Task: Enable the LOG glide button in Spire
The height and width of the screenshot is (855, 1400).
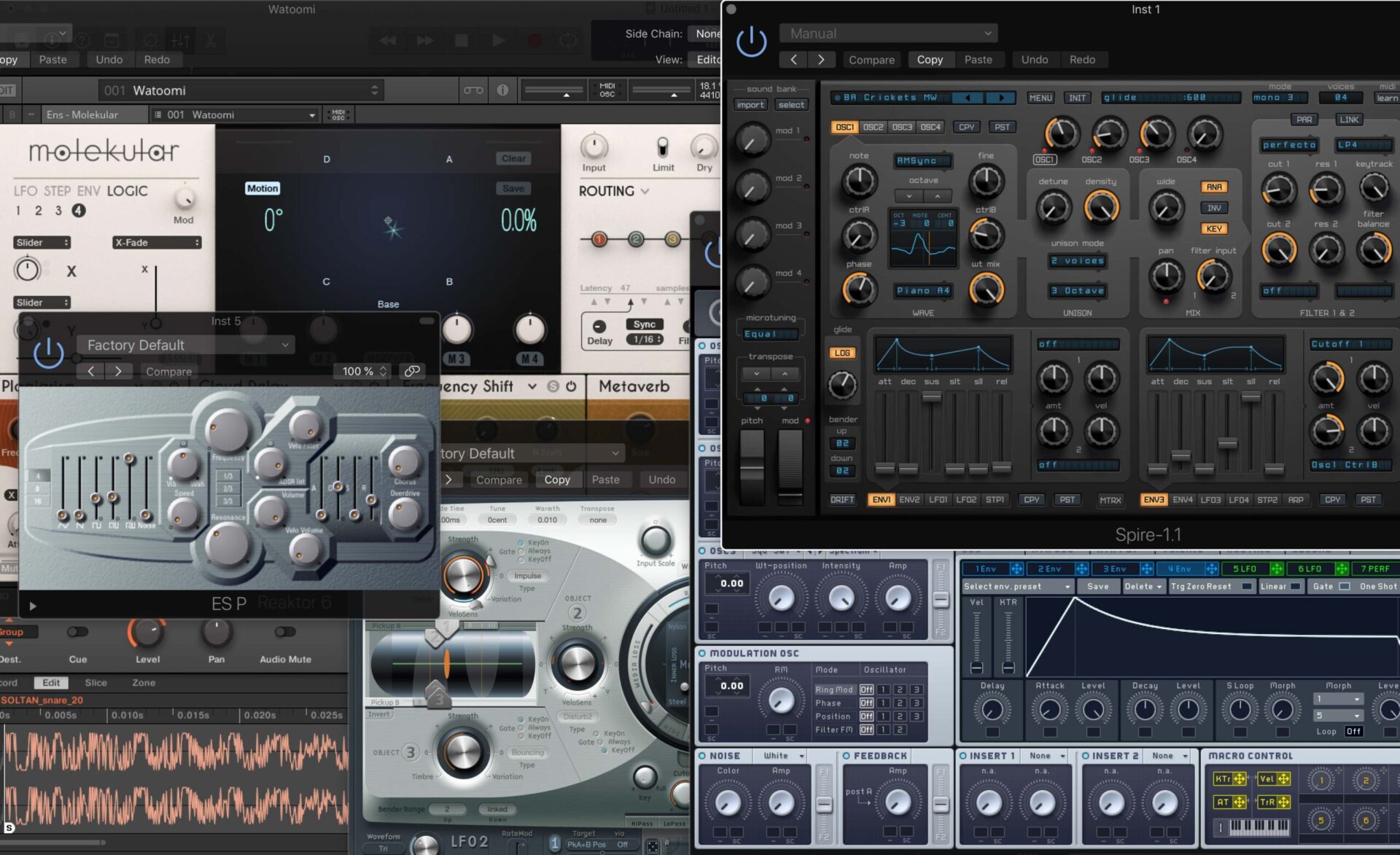Action: pyautogui.click(x=842, y=353)
